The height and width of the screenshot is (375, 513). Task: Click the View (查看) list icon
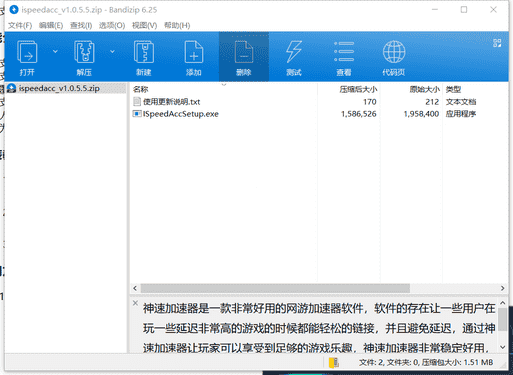[x=344, y=52]
